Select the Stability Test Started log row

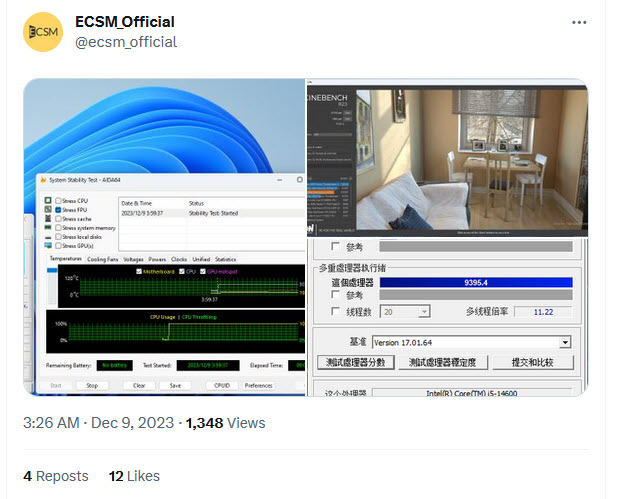tap(212, 213)
